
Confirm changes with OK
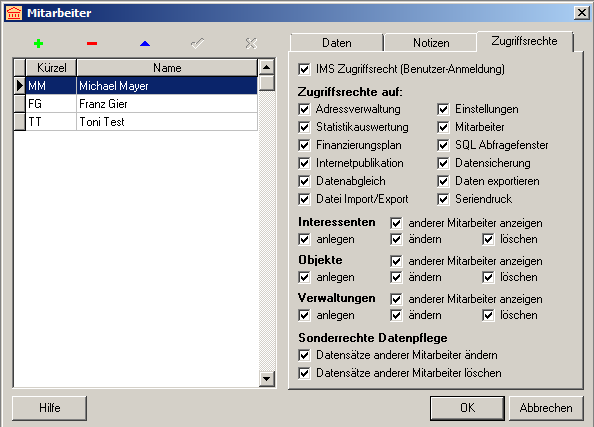click(467, 408)
